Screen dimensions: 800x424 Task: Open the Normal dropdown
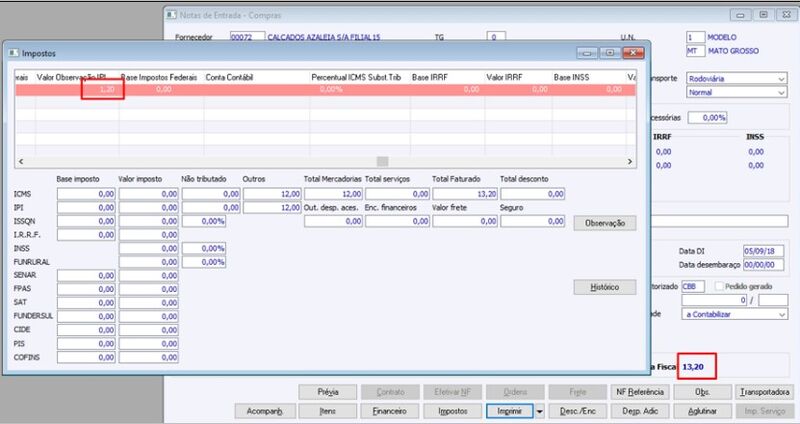coord(737,92)
